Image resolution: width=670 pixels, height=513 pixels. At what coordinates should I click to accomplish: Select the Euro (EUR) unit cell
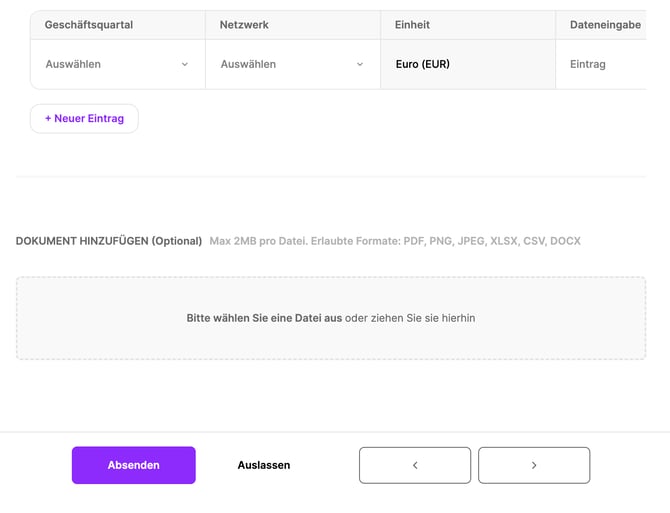tap(423, 64)
